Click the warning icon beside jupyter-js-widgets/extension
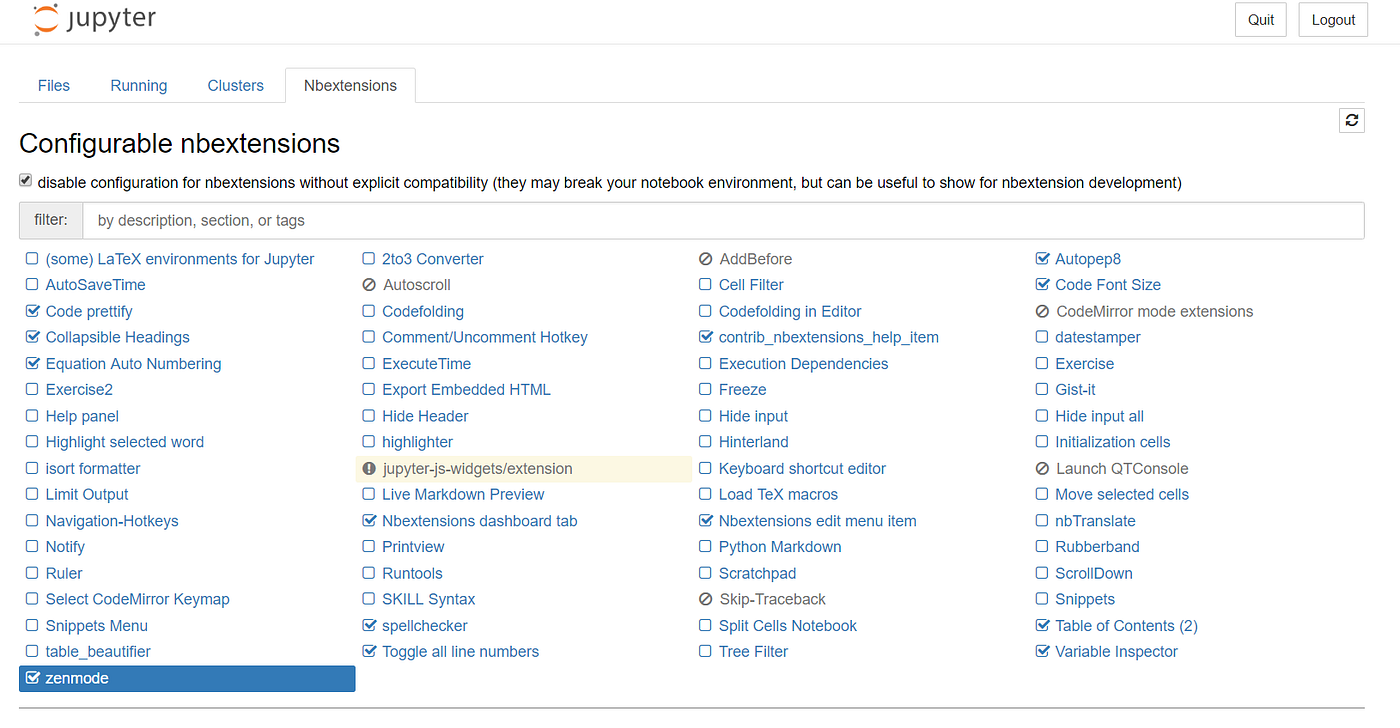1400x728 pixels. (369, 468)
